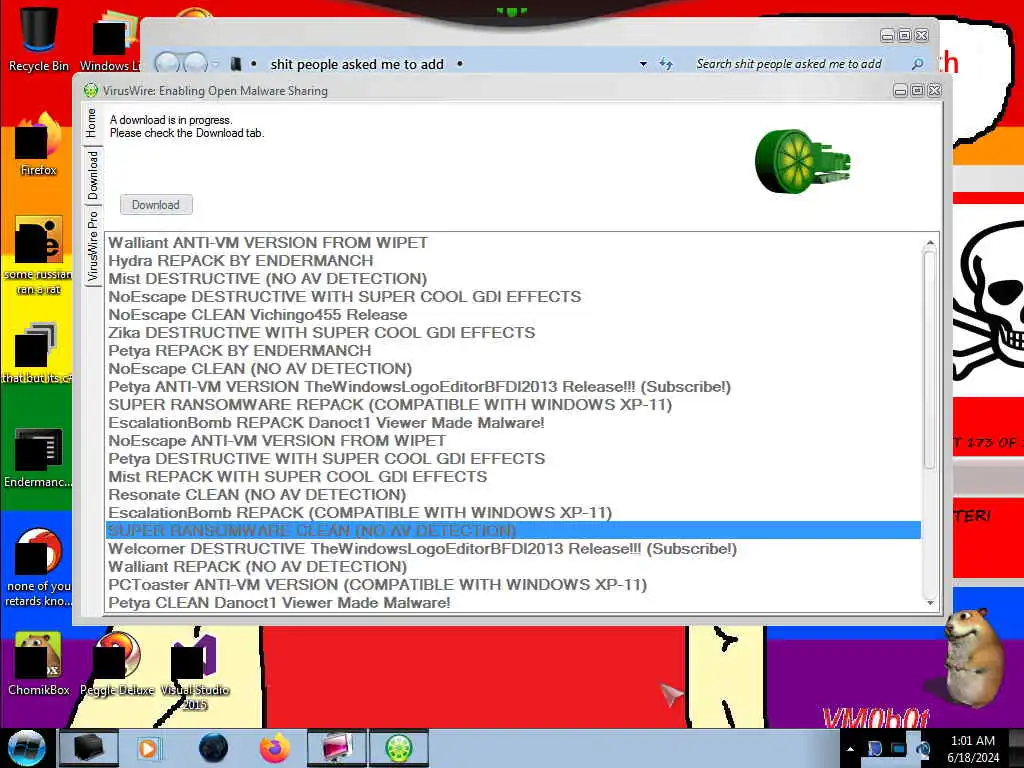Viewport: 1024px width, 768px height.
Task: Launch Peggle Deluxe from the desktop
Action: point(117,664)
